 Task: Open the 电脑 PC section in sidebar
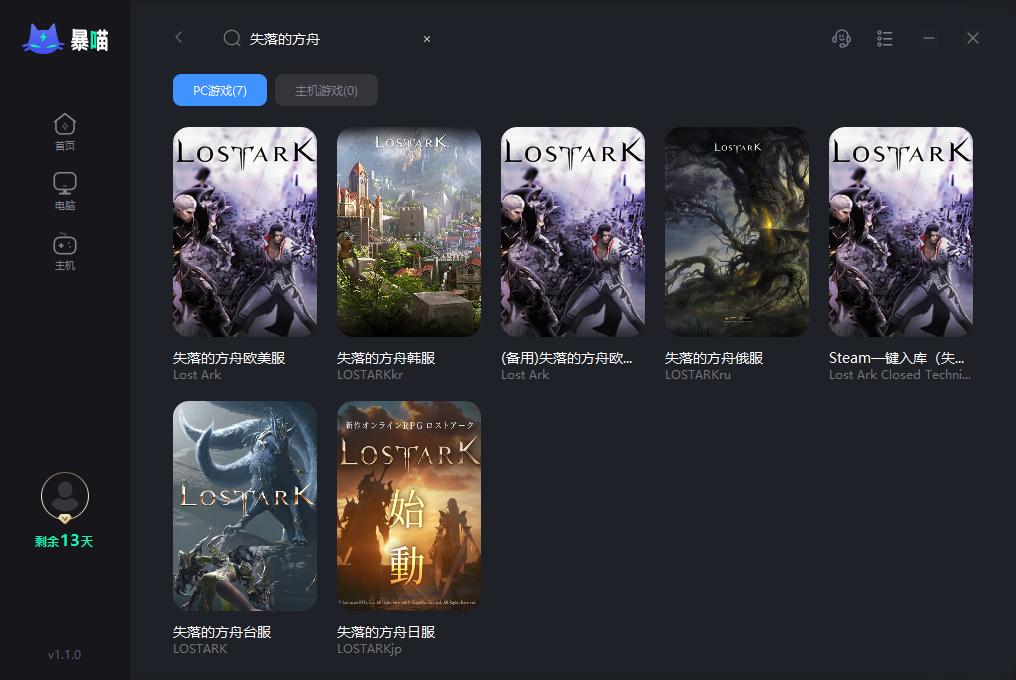65,191
